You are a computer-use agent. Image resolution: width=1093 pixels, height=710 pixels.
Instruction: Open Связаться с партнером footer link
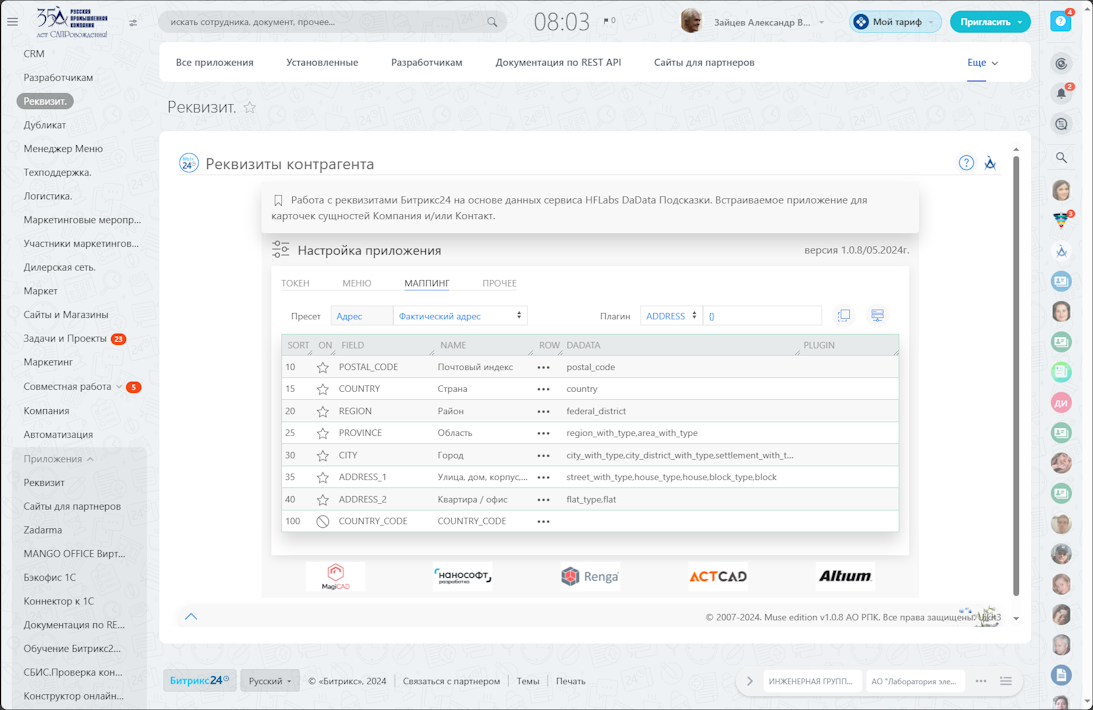(451, 681)
